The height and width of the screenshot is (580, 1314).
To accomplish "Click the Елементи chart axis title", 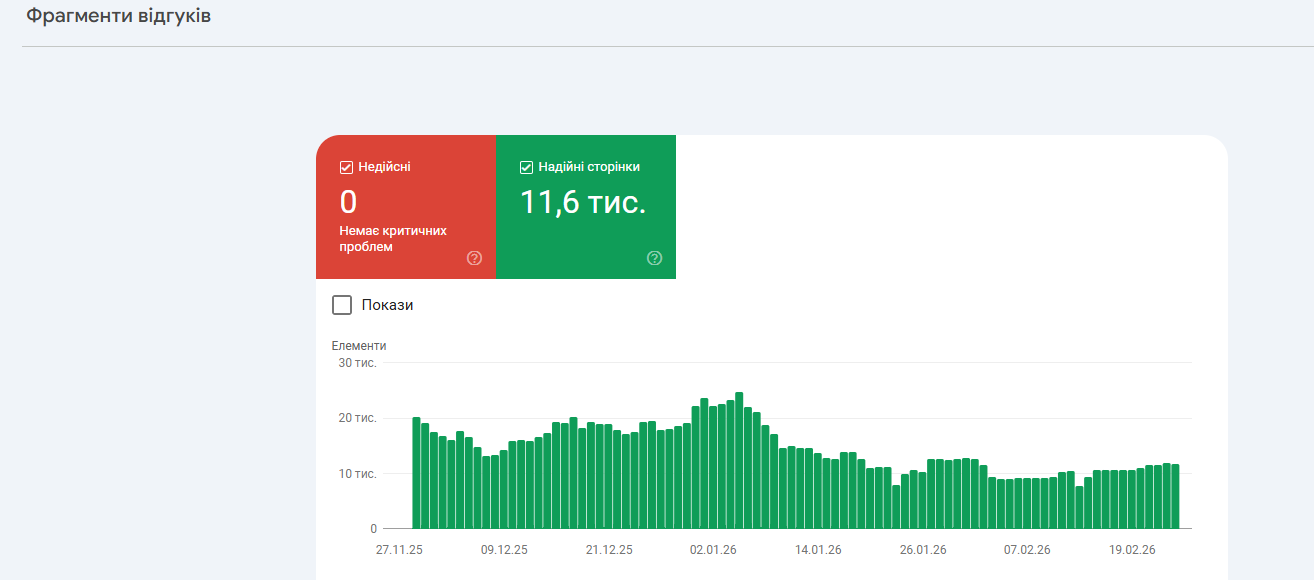I will pyautogui.click(x=359, y=346).
